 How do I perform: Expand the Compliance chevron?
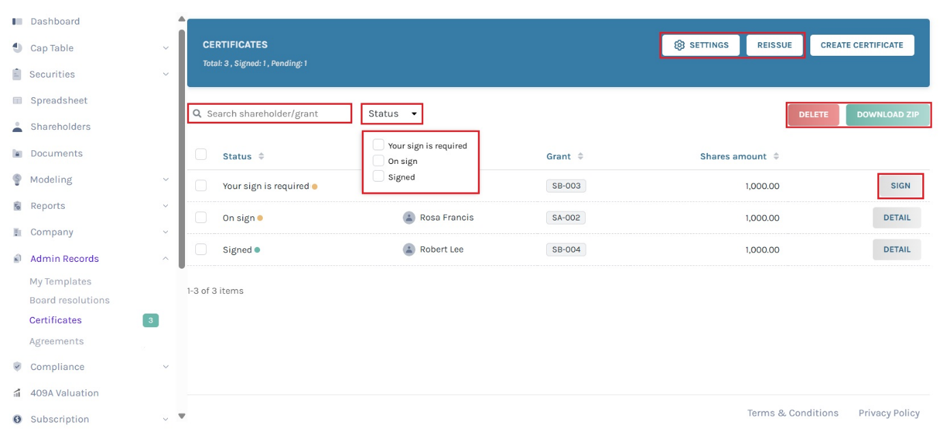pos(166,366)
